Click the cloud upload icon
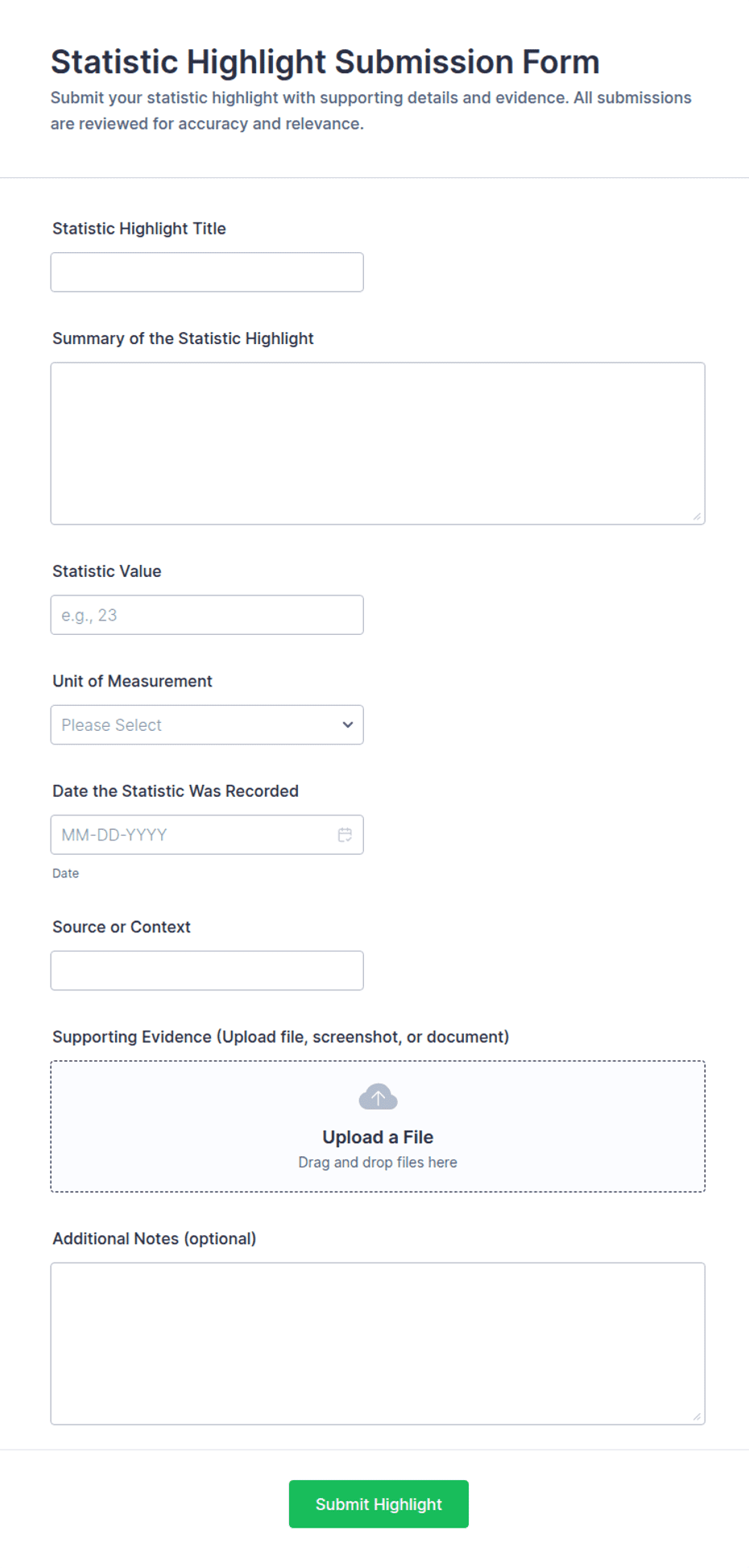749x1568 pixels. pos(378,1097)
